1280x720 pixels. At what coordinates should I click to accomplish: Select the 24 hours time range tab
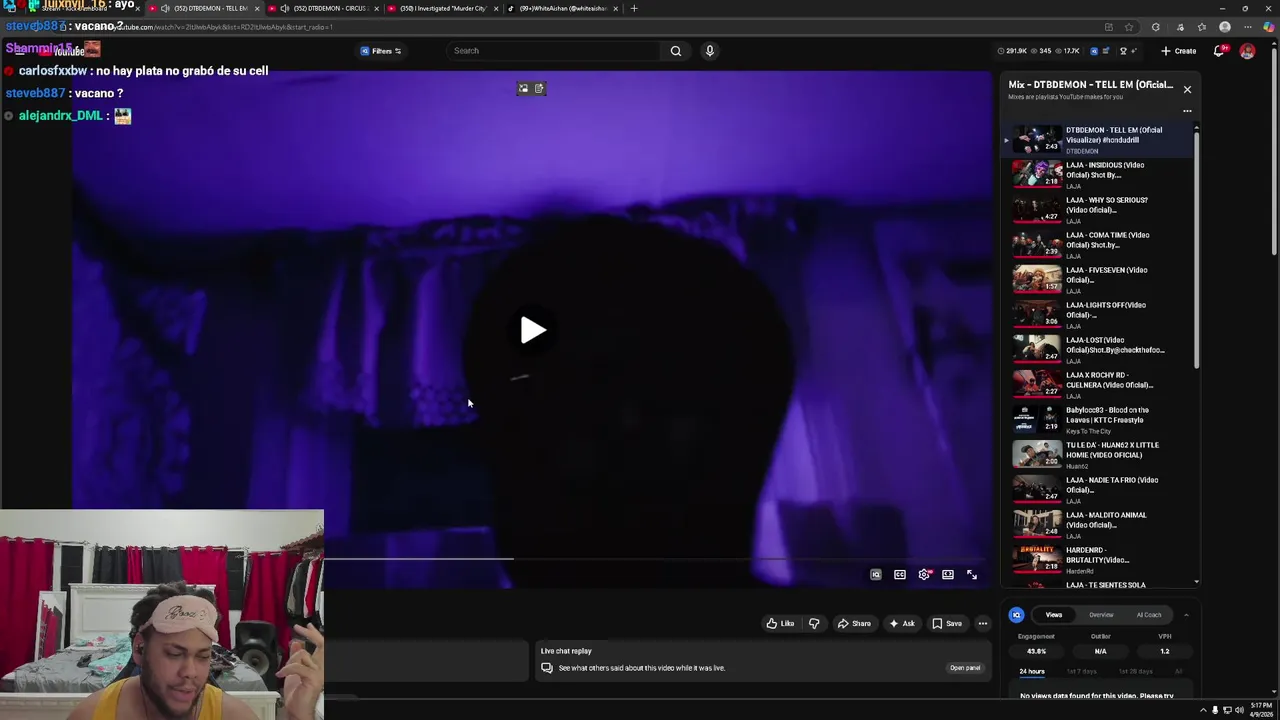coord(1032,672)
